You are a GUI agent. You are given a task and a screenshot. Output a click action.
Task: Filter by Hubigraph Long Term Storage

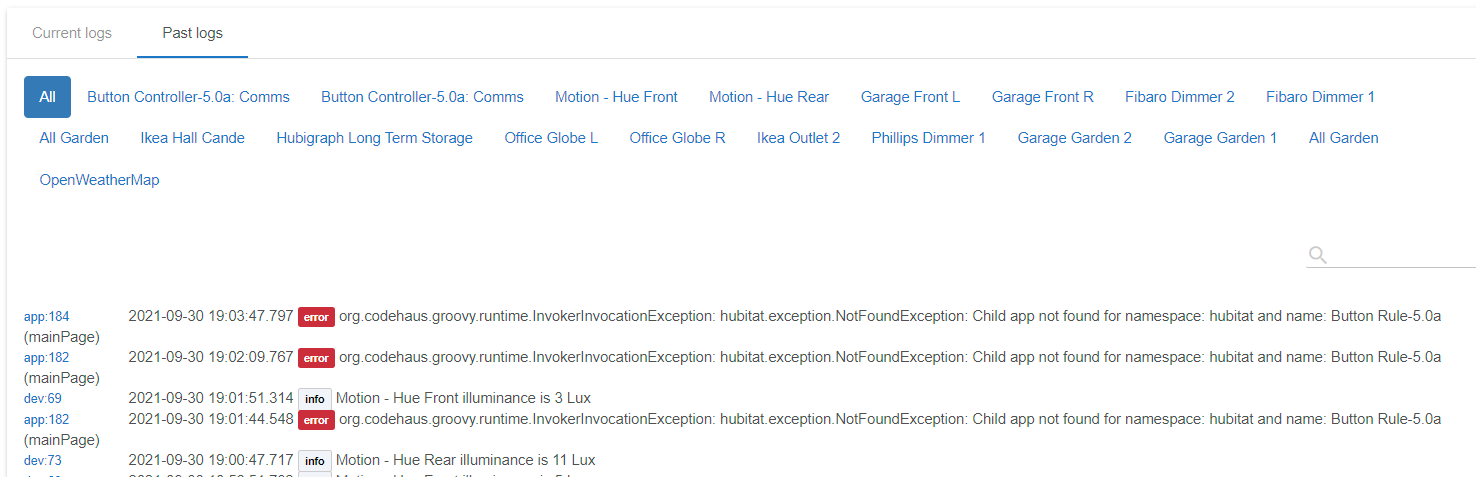coord(374,138)
